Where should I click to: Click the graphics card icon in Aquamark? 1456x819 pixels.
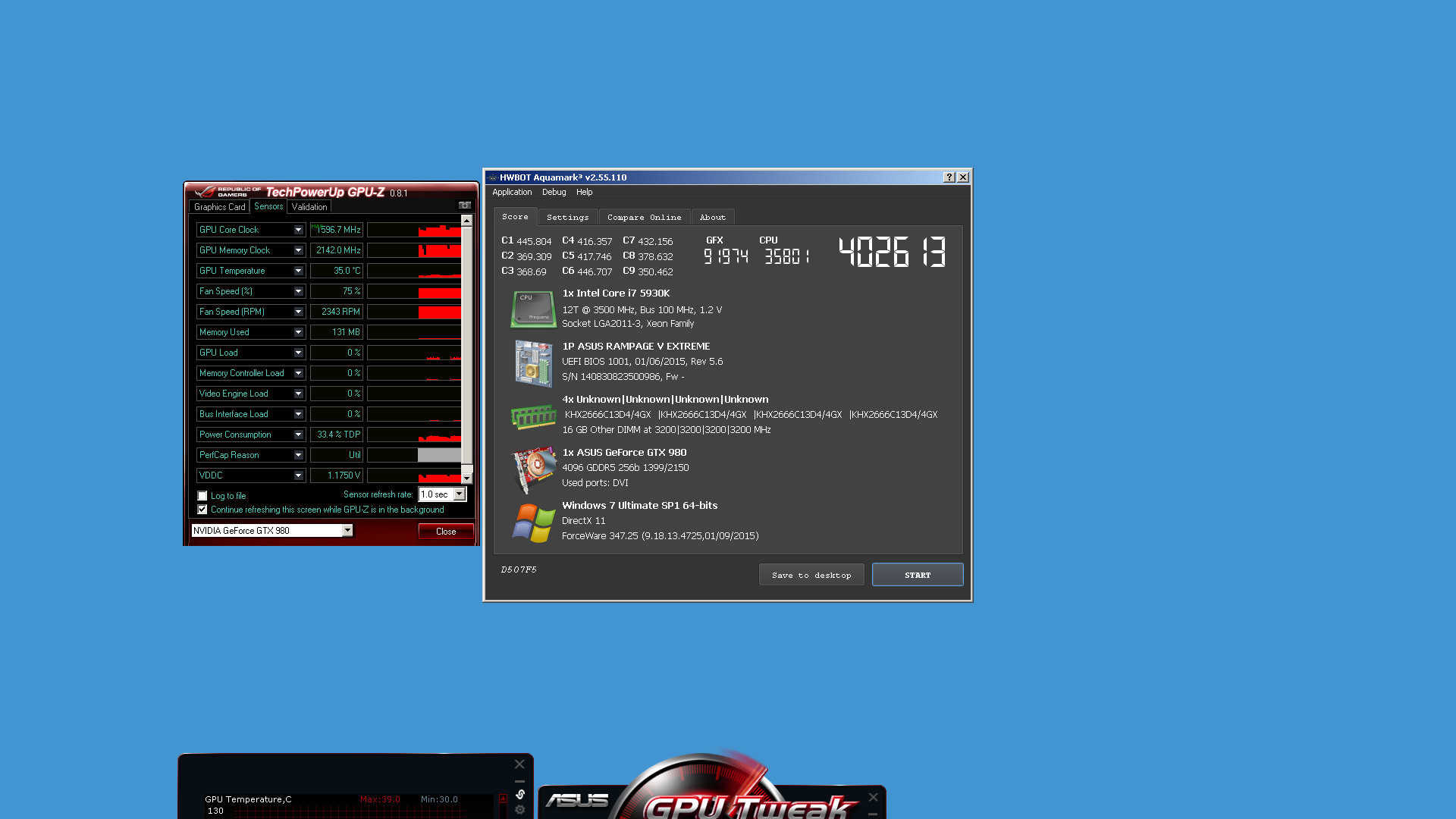[535, 469]
